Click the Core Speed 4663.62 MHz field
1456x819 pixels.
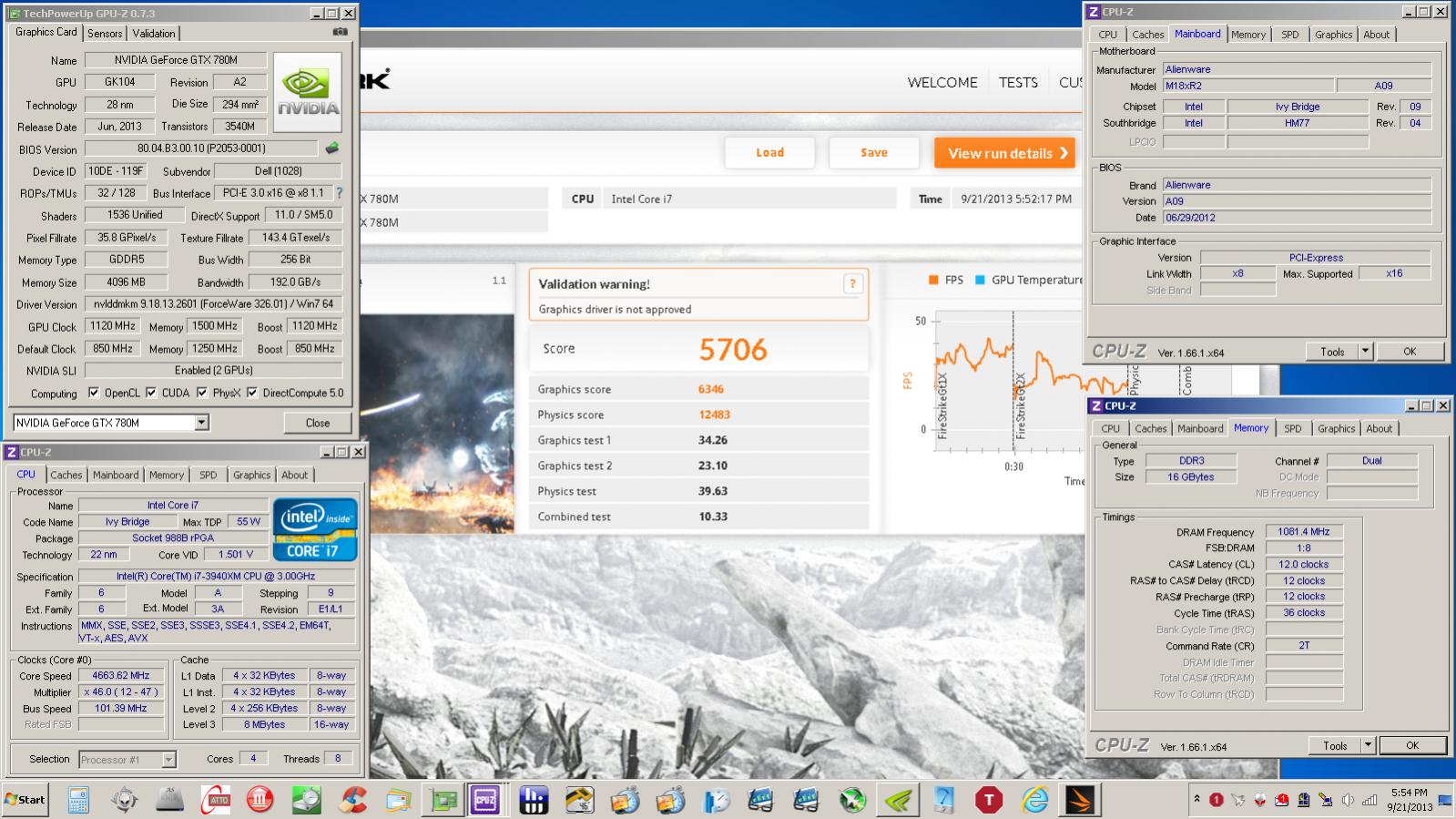[121, 676]
